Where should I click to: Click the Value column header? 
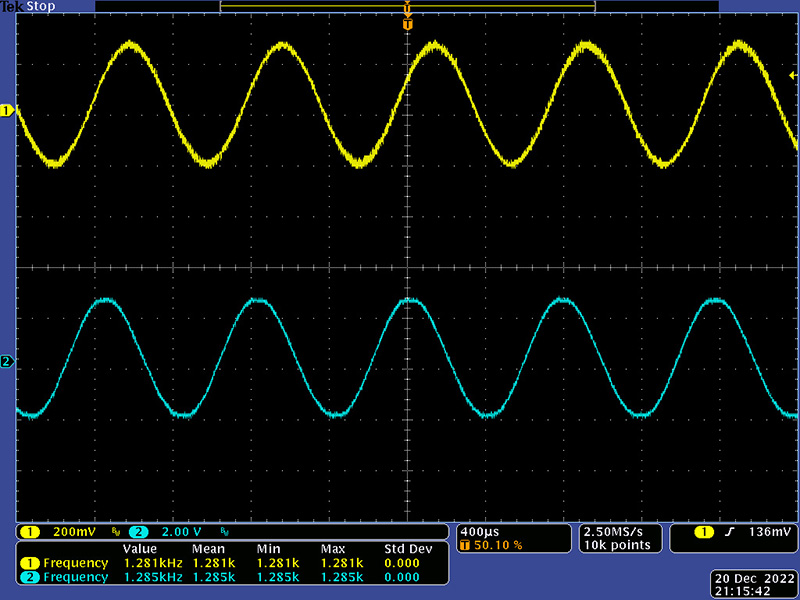click(139, 549)
